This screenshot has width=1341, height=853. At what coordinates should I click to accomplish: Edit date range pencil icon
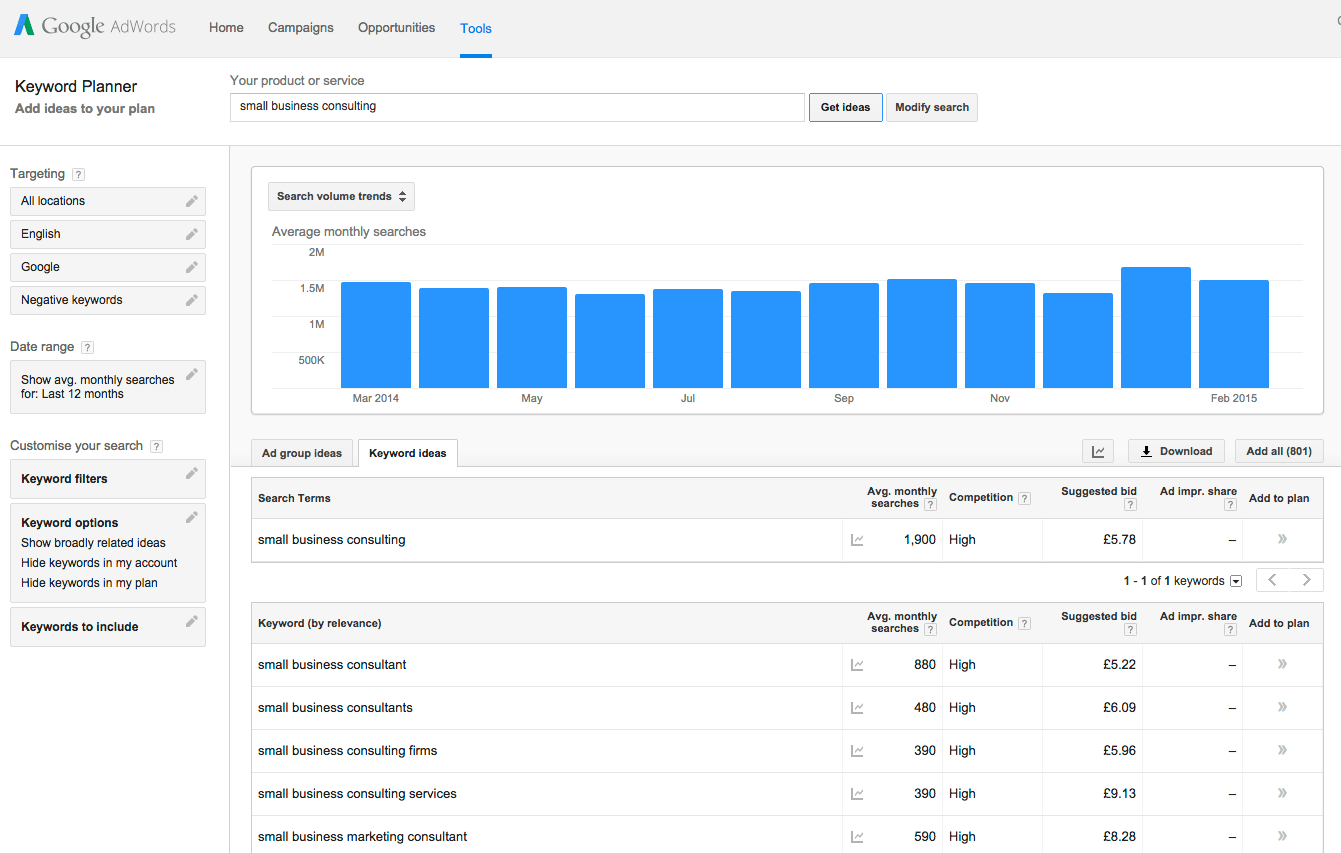click(x=191, y=374)
